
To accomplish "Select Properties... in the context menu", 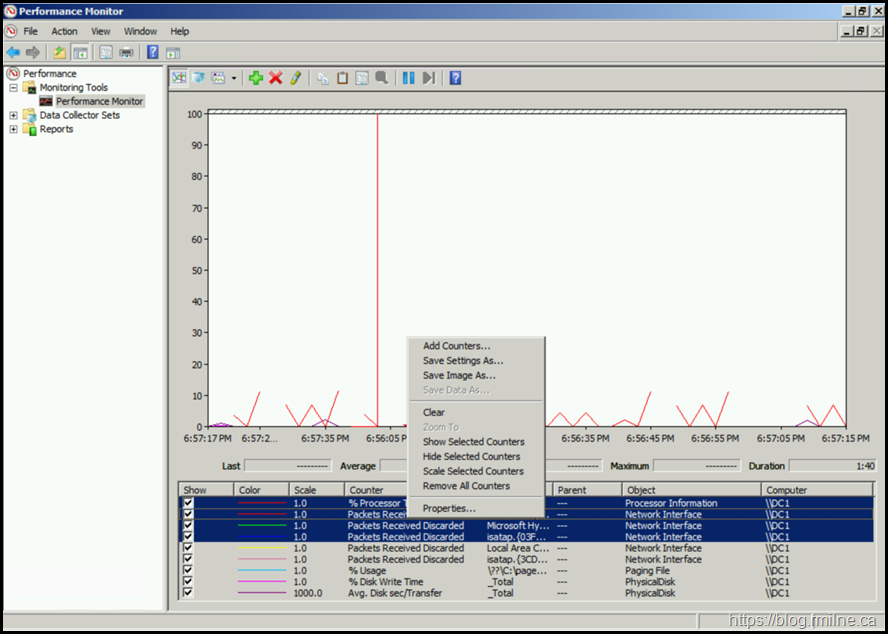I will 449,509.
